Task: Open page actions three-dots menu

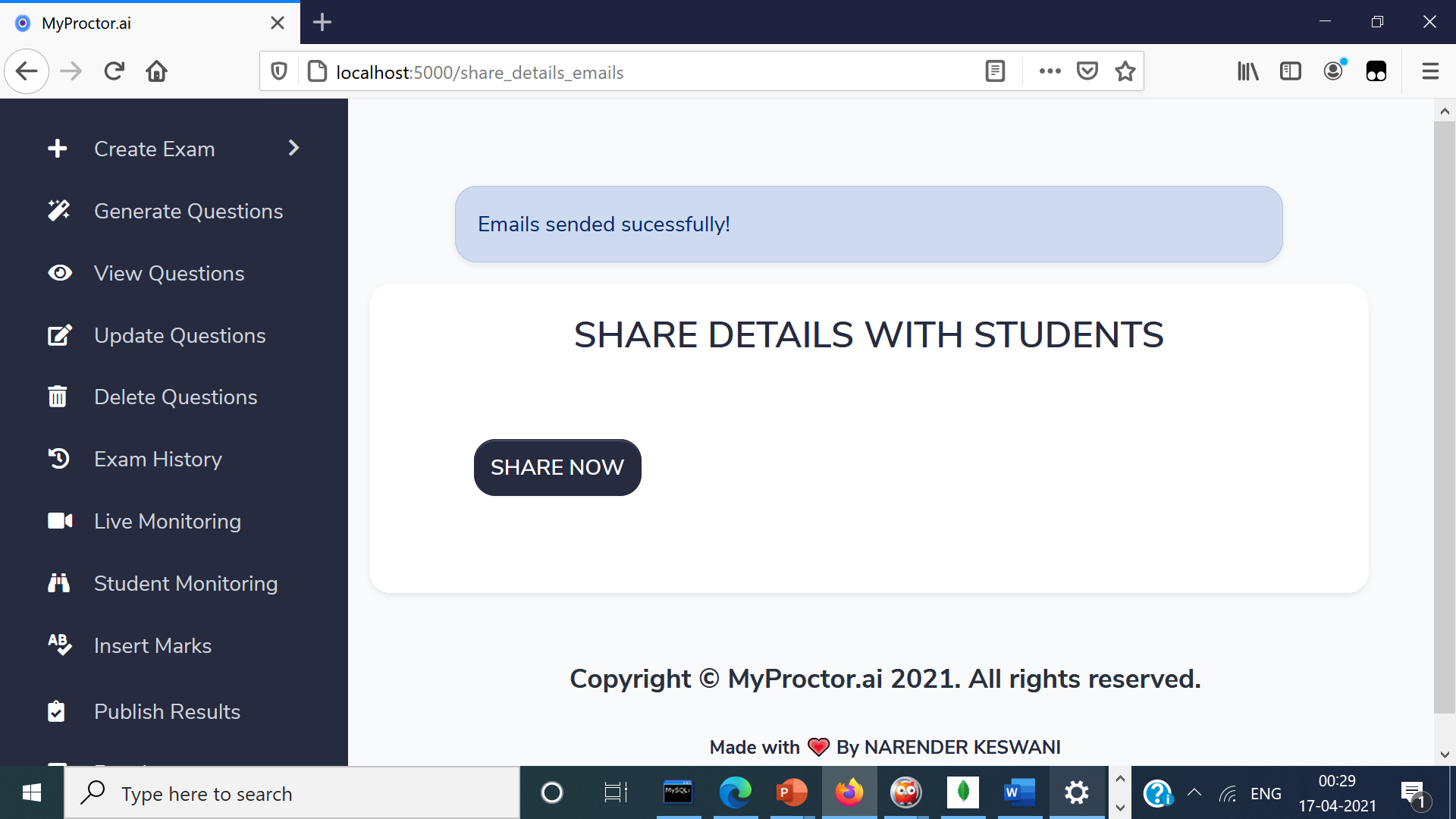Action: coord(1050,71)
